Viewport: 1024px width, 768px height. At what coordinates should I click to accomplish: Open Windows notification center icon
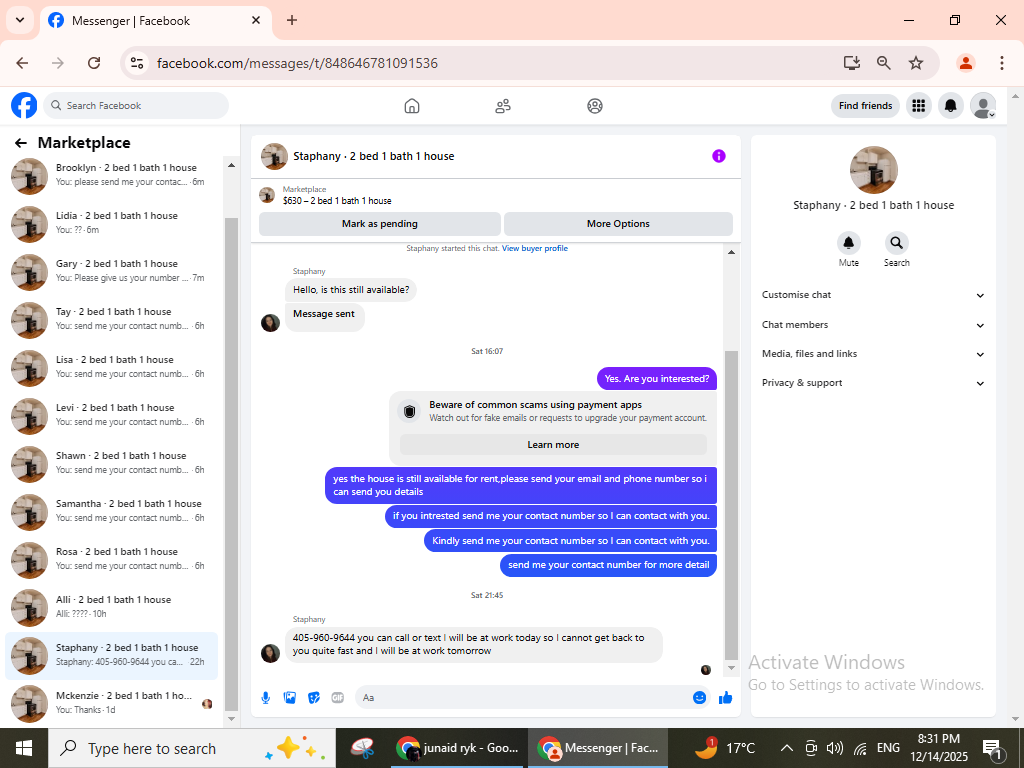click(993, 748)
